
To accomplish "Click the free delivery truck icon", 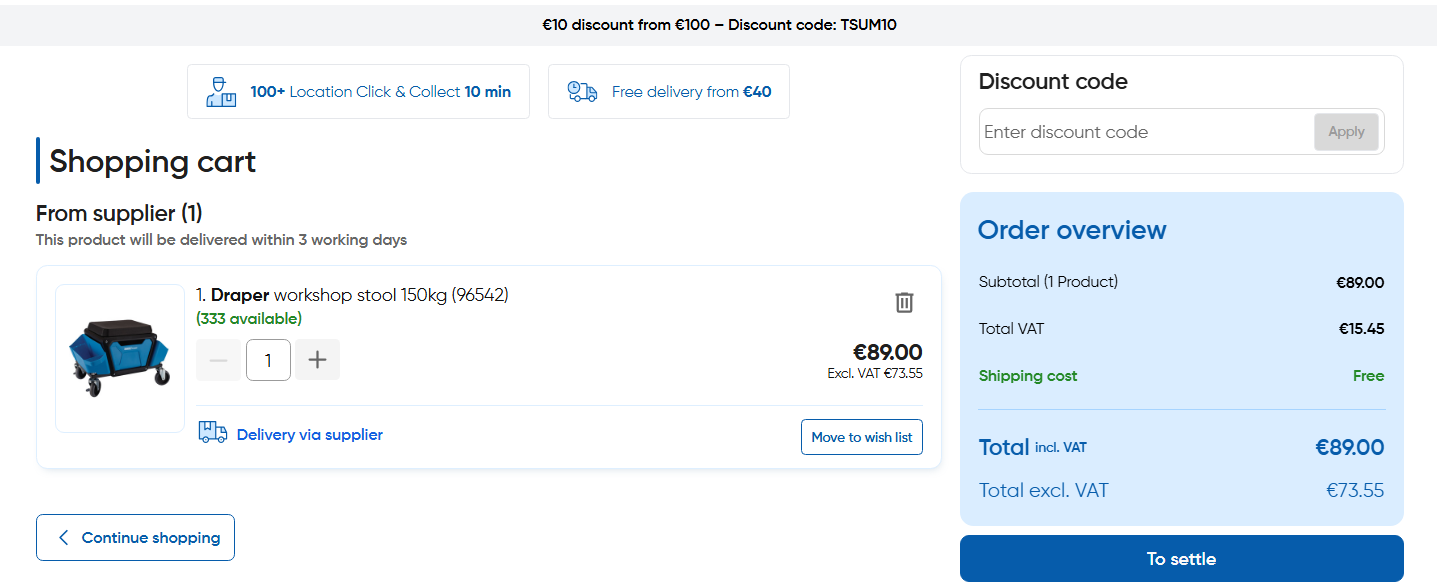I will [x=582, y=92].
